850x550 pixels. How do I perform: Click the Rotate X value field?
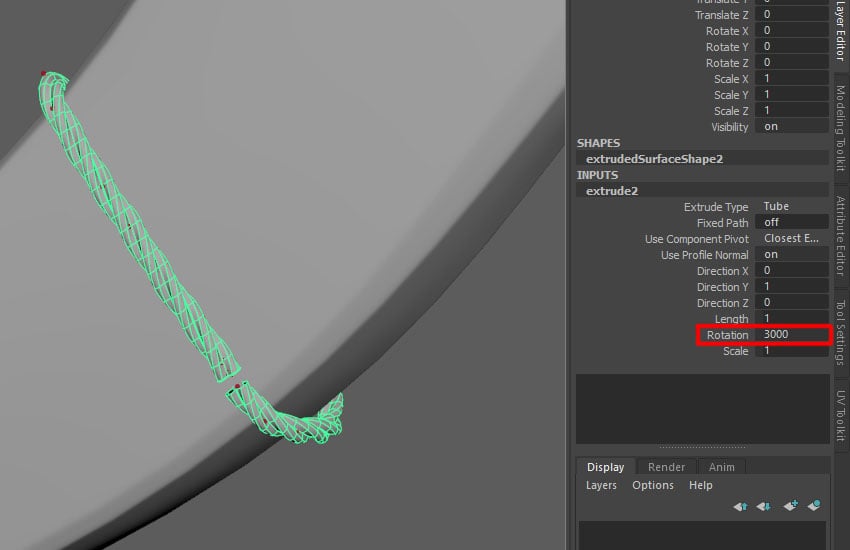coord(791,30)
